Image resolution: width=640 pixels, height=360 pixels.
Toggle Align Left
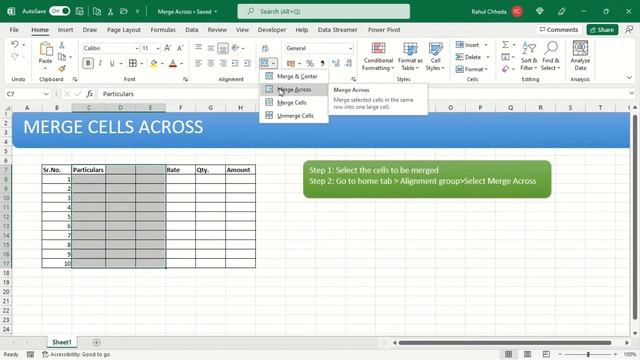click(198, 63)
